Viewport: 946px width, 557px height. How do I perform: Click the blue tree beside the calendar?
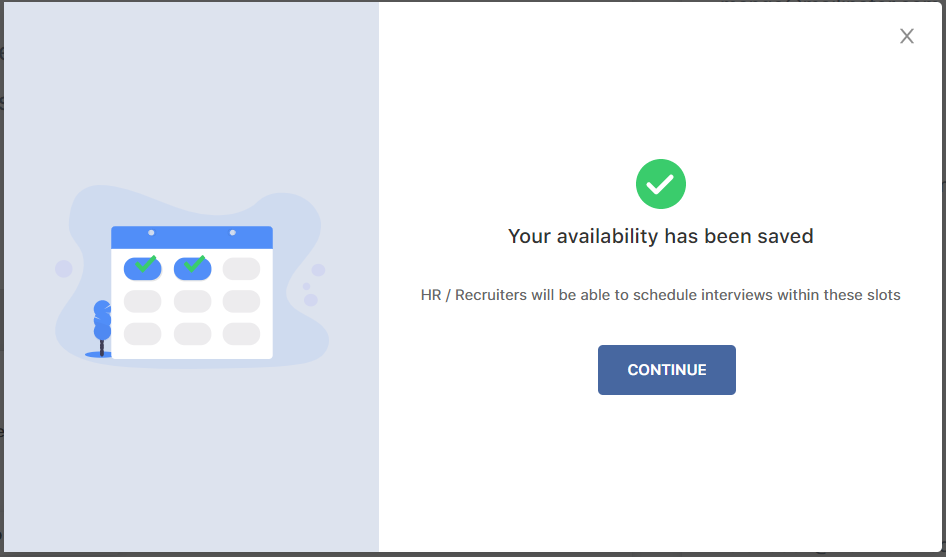pyautogui.click(x=102, y=322)
